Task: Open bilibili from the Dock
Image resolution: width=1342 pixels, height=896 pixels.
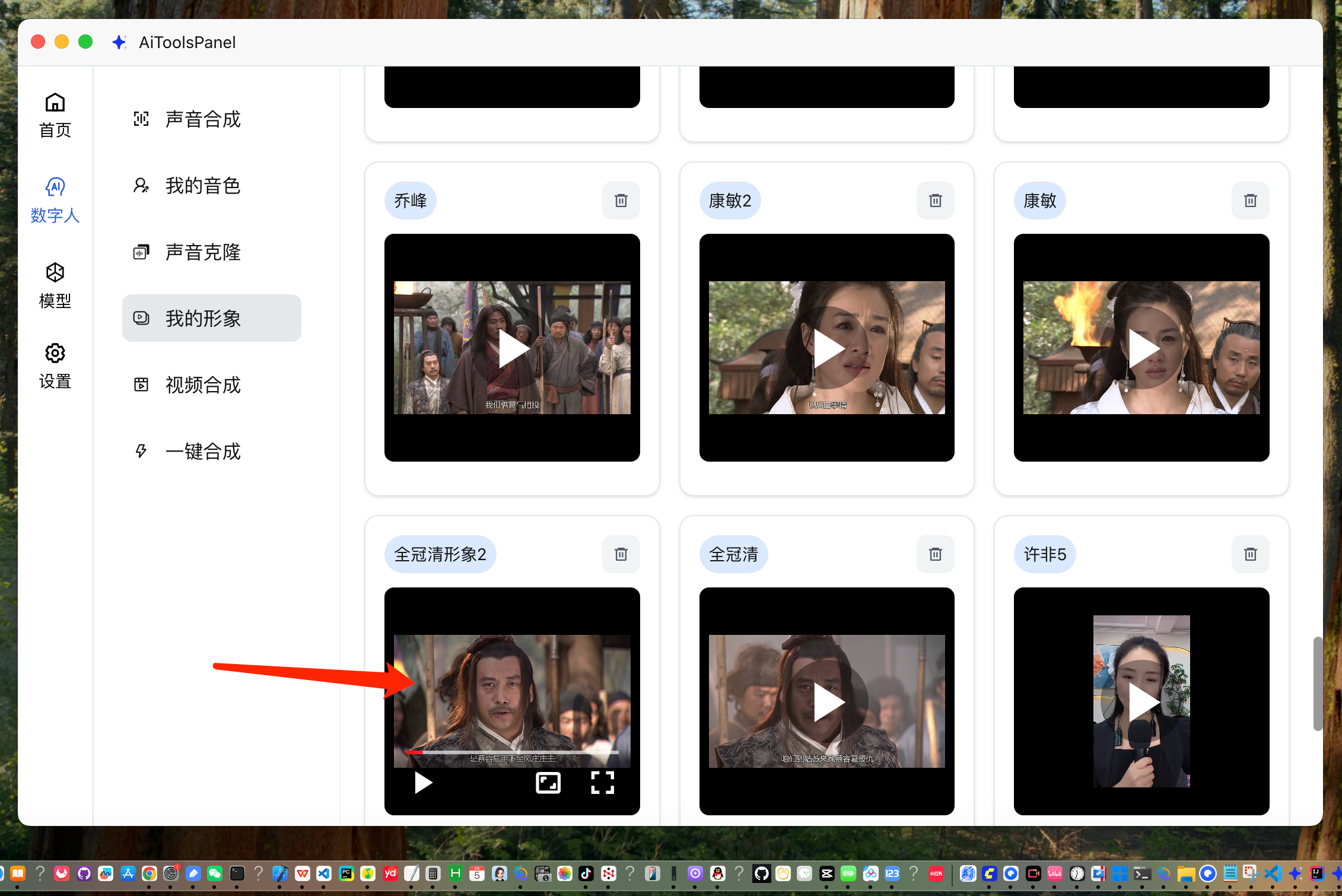Action: [x=1055, y=873]
